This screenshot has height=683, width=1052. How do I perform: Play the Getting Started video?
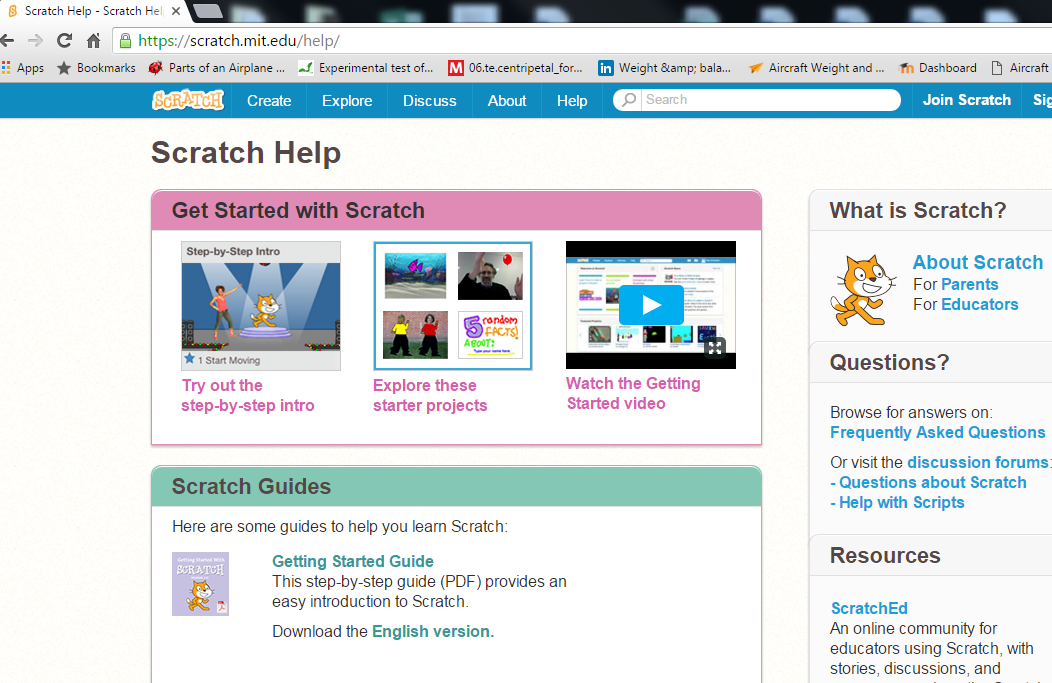[x=651, y=305]
